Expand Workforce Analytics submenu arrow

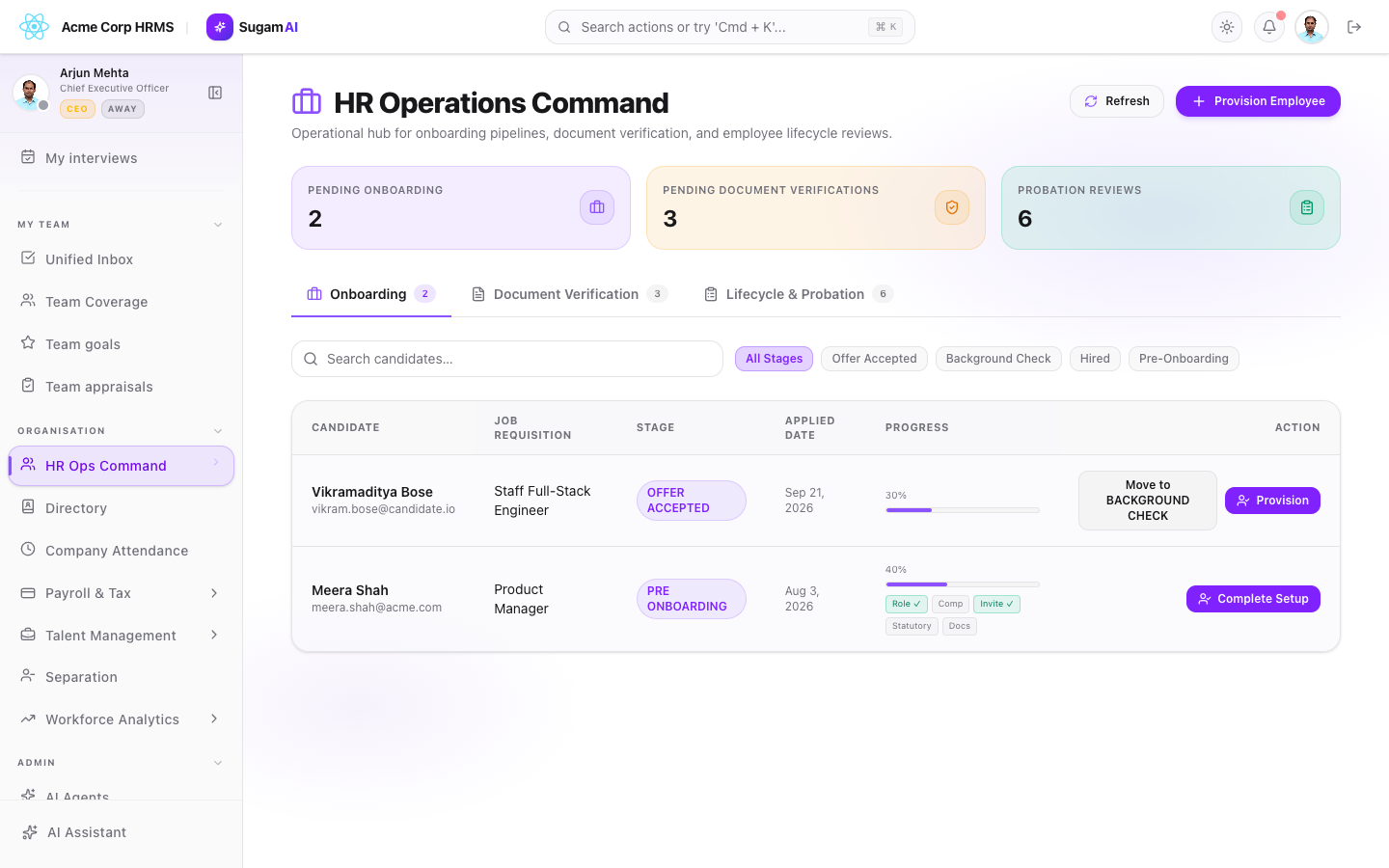214,719
